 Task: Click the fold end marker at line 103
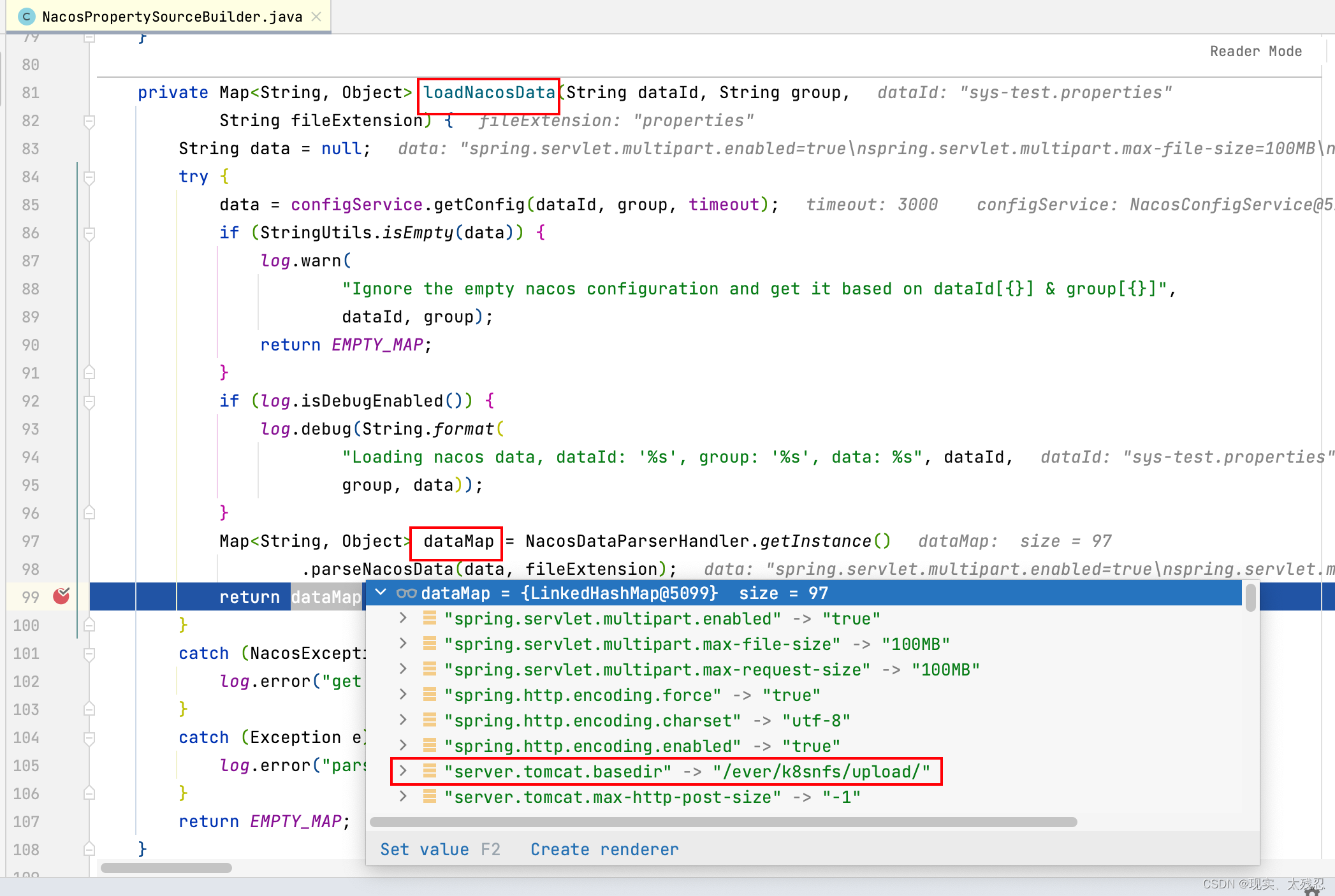(89, 709)
